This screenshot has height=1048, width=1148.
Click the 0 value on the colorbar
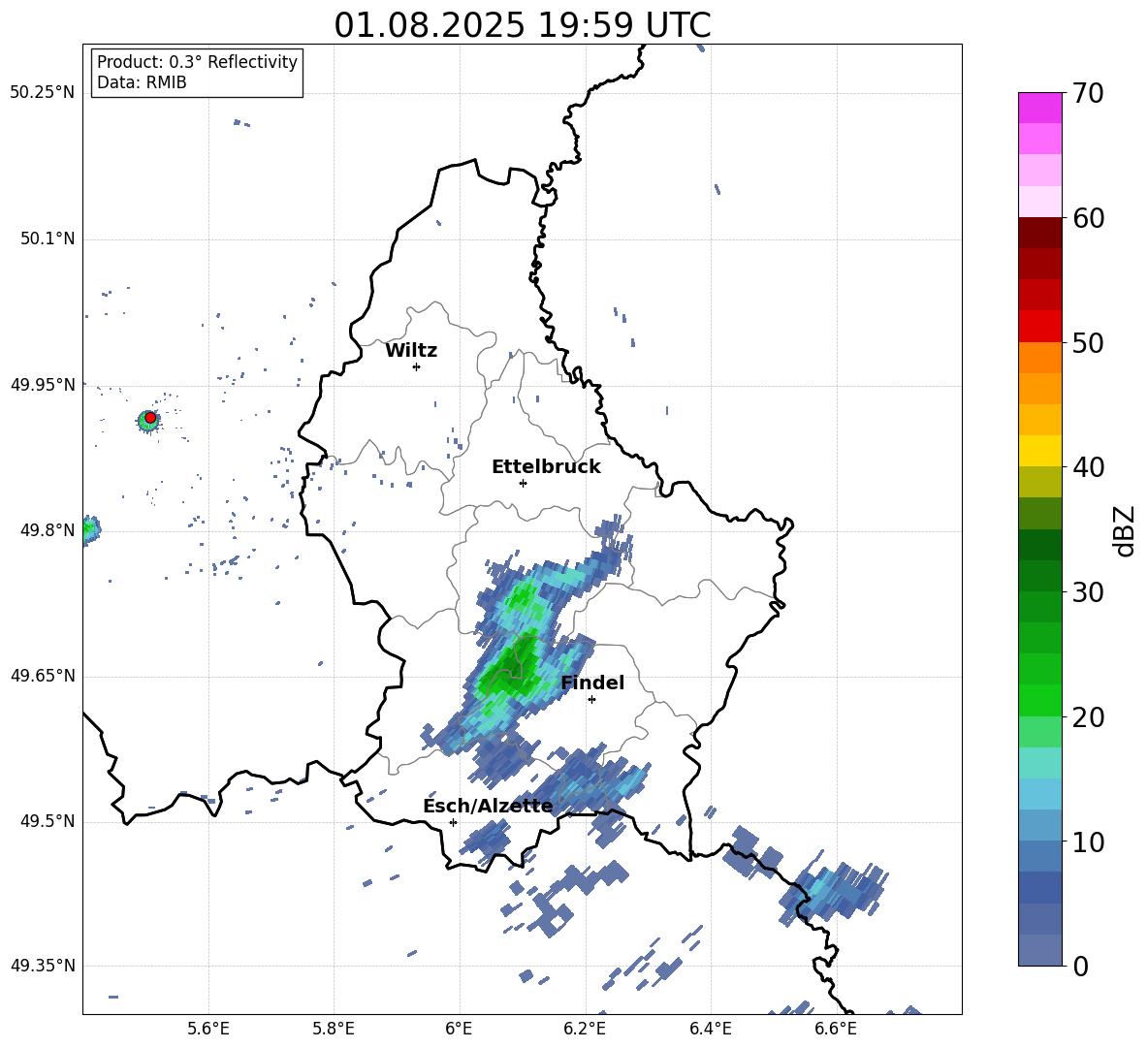[x=1080, y=967]
